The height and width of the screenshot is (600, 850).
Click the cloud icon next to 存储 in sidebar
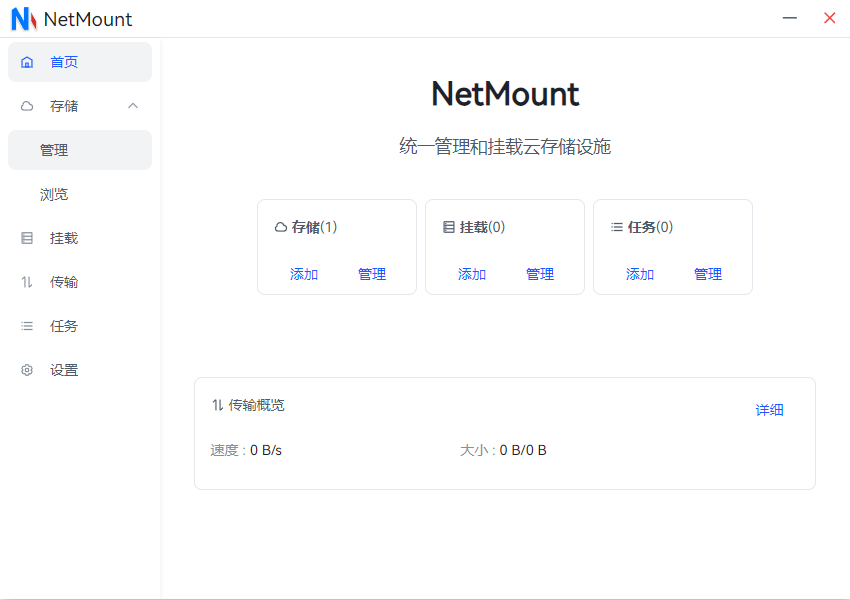pyautogui.click(x=27, y=106)
